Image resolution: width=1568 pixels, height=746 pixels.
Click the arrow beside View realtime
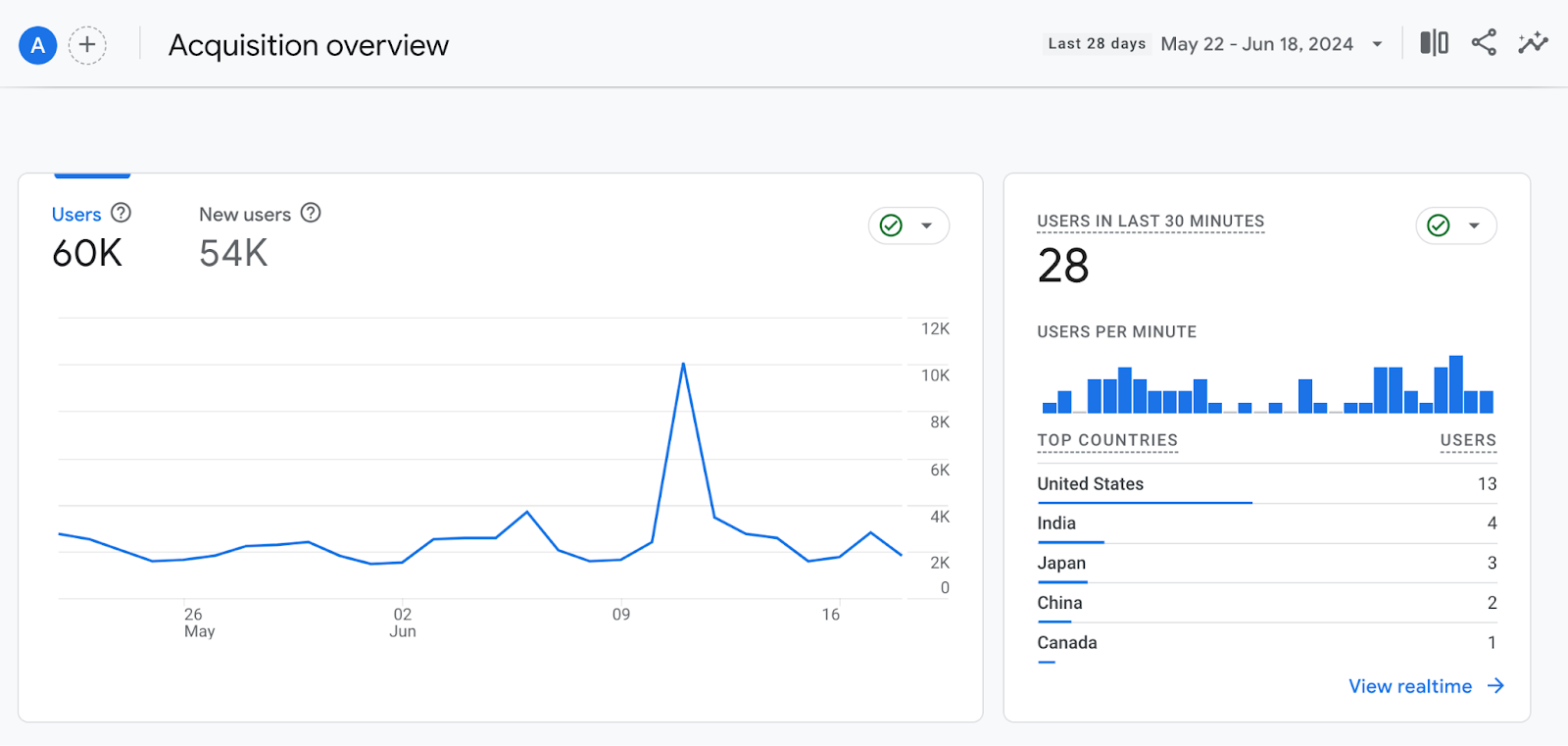(1495, 686)
